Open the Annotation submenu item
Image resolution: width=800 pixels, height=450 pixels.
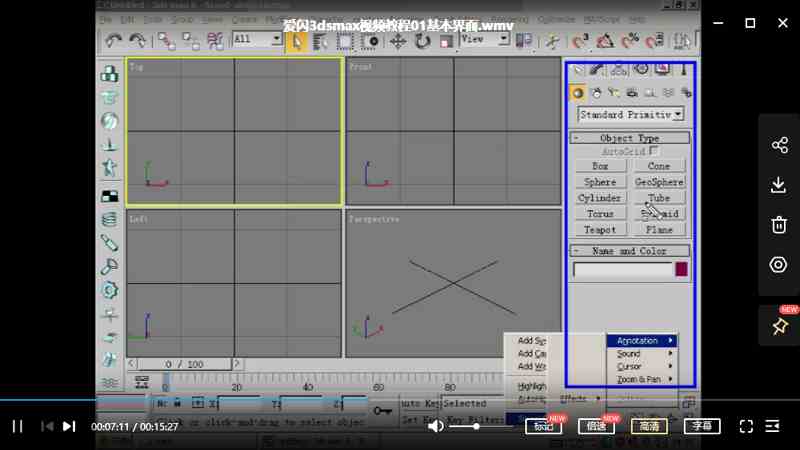[641, 341]
